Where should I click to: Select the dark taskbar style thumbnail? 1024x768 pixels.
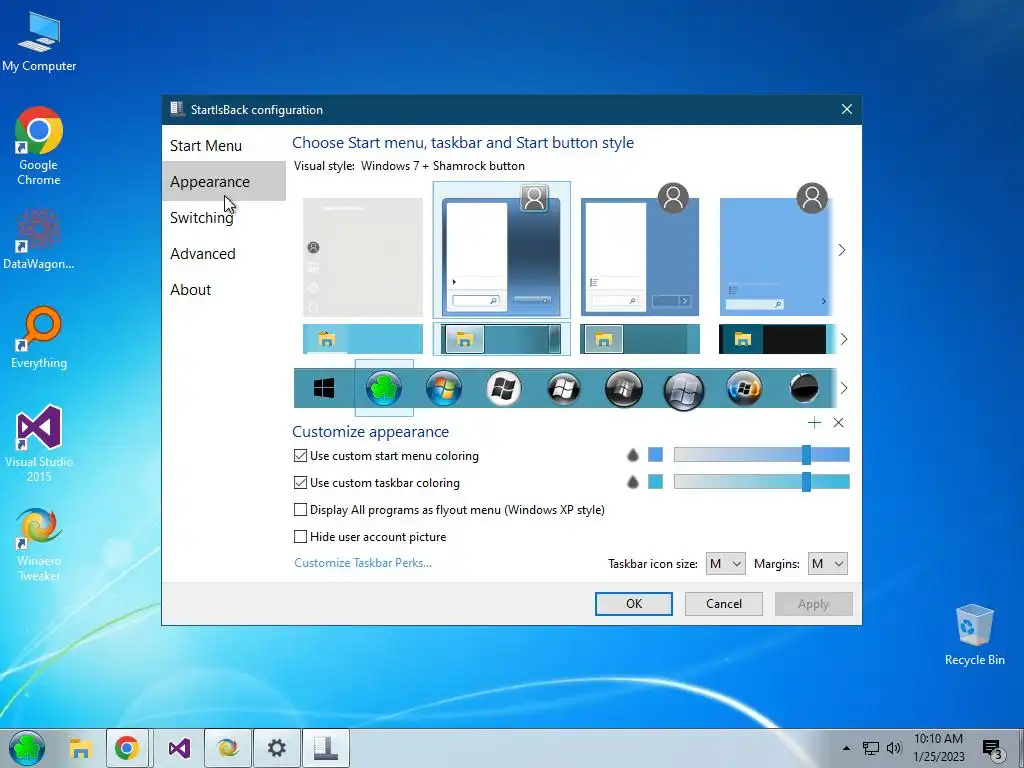[776, 340]
